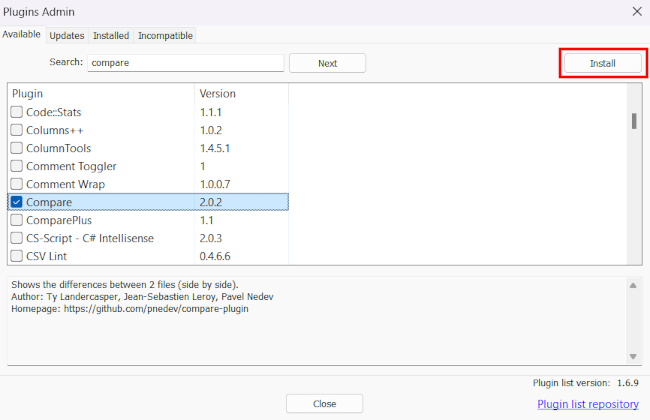Enable the Columns++ plugin checkbox
The height and width of the screenshot is (420, 650).
coord(17,130)
